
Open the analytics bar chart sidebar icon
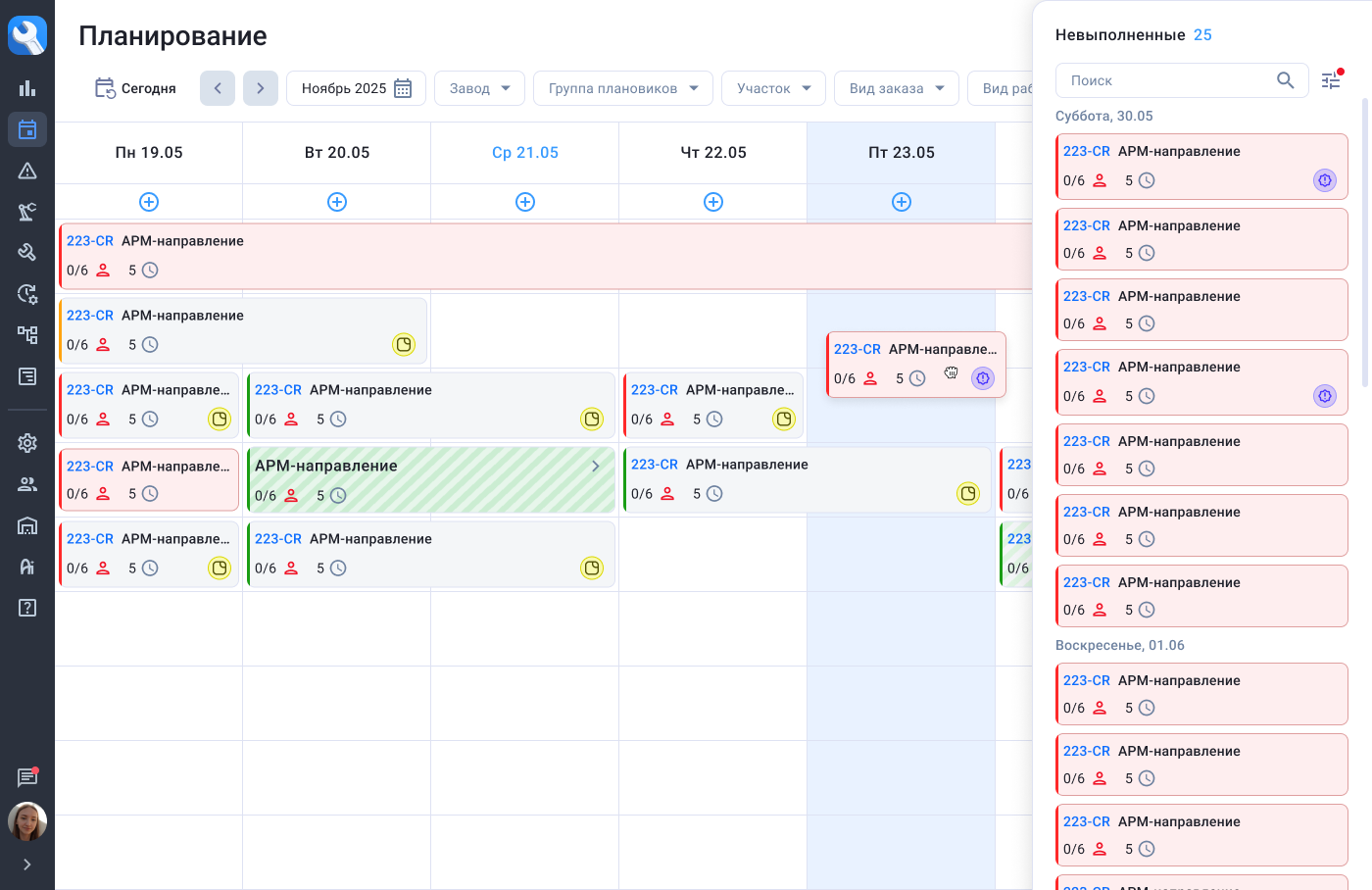tap(27, 88)
